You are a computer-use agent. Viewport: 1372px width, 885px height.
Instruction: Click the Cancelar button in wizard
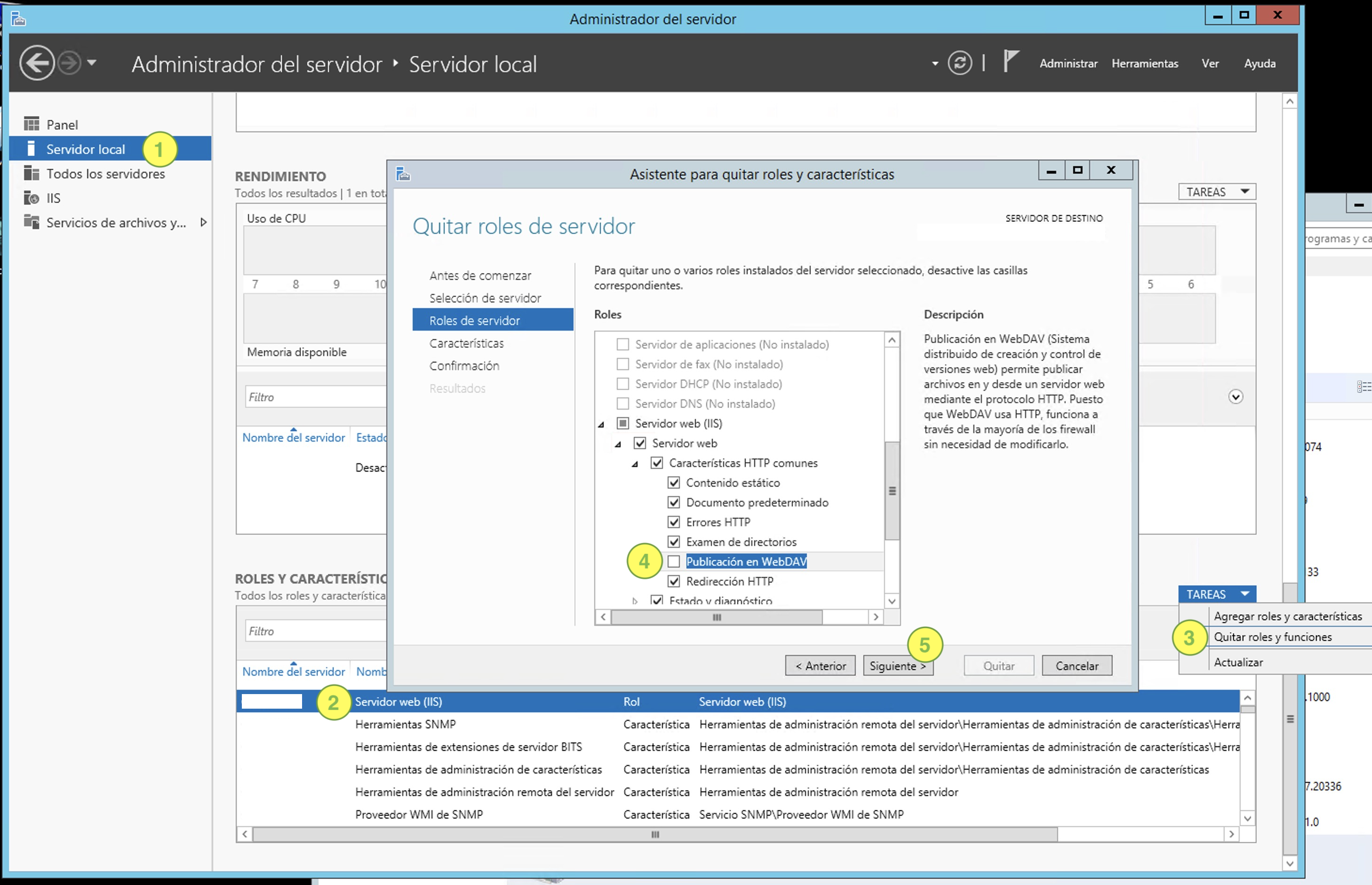point(1077,665)
